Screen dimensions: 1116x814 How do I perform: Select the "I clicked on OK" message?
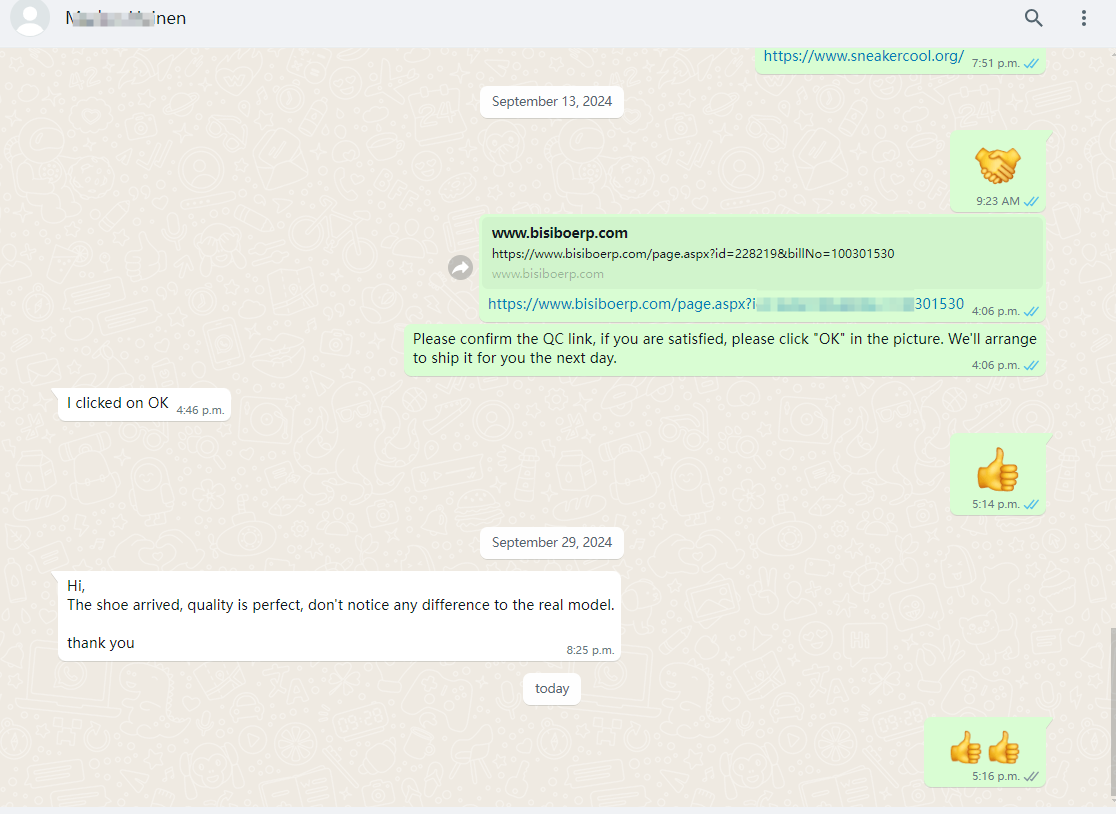(x=118, y=403)
